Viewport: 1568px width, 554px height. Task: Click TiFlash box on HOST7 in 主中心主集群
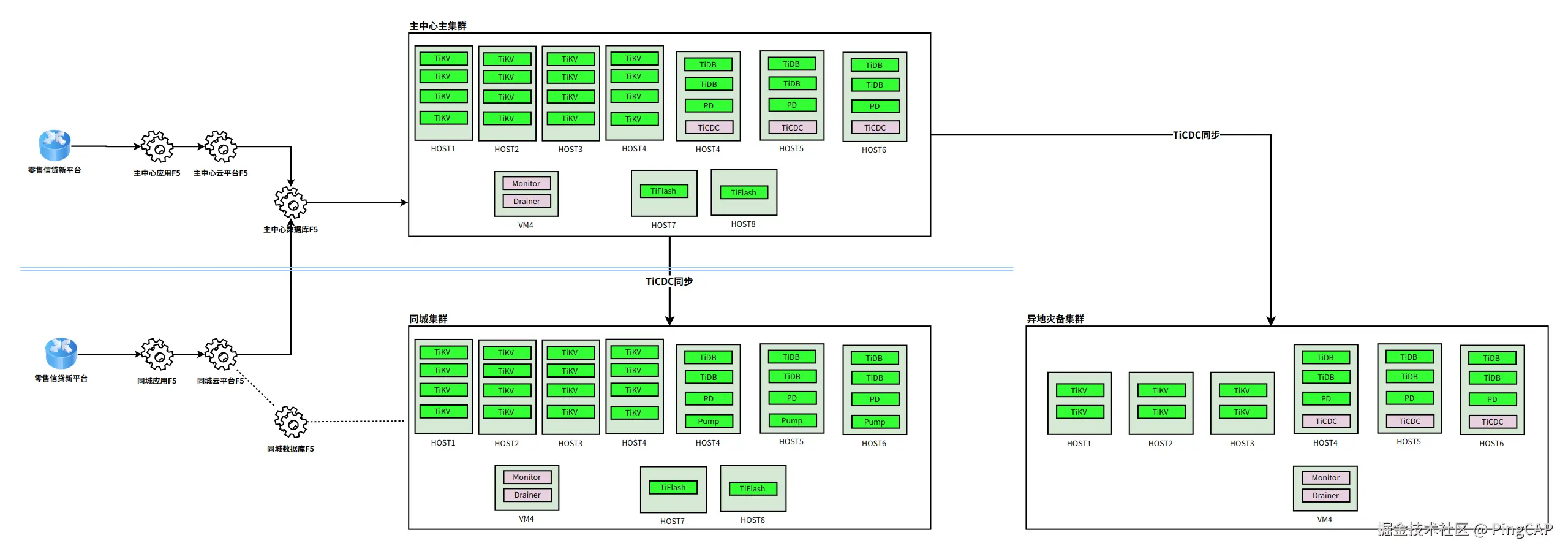click(664, 191)
